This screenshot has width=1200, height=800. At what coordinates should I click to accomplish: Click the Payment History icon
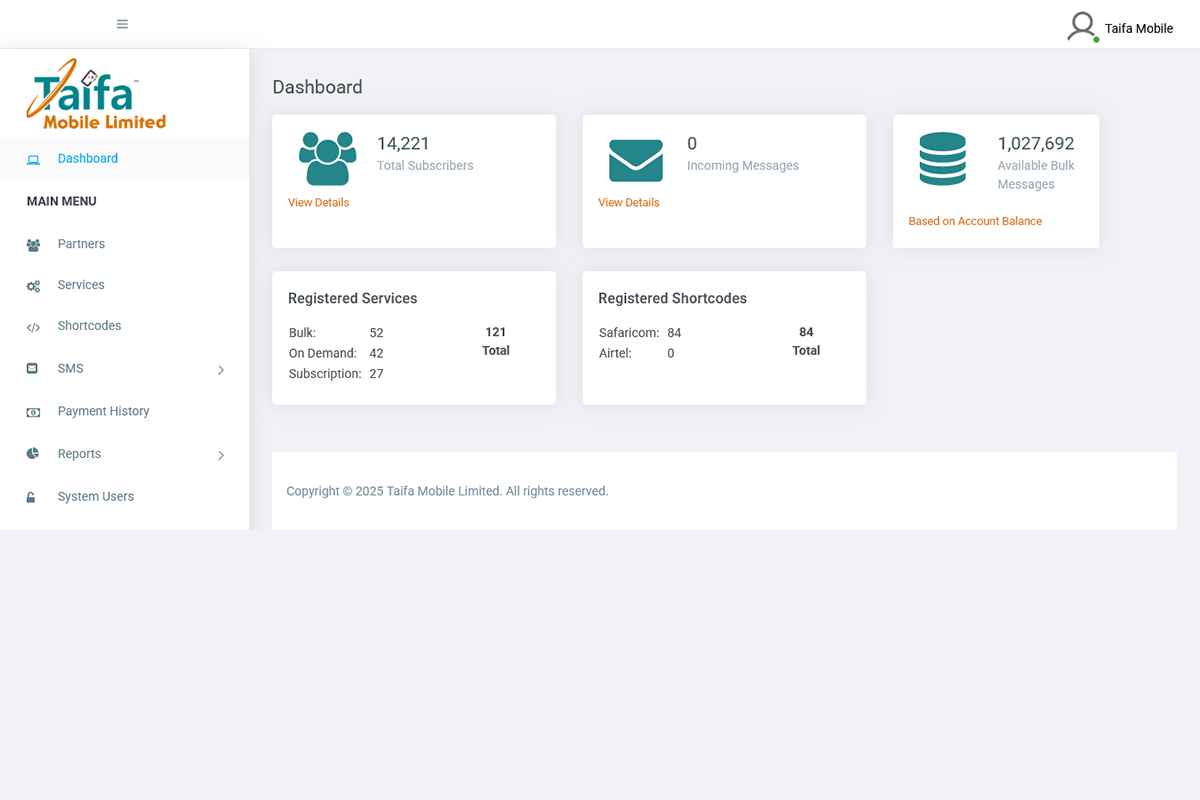(x=34, y=411)
